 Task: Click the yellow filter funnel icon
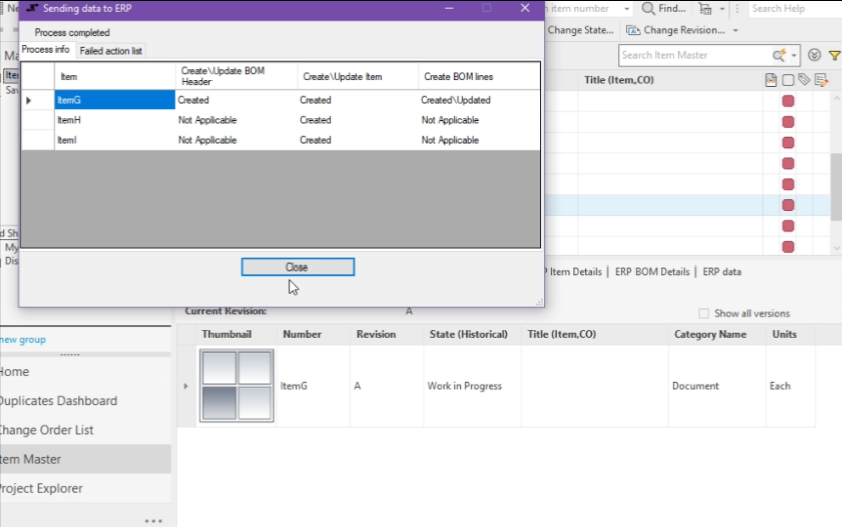[x=834, y=56]
